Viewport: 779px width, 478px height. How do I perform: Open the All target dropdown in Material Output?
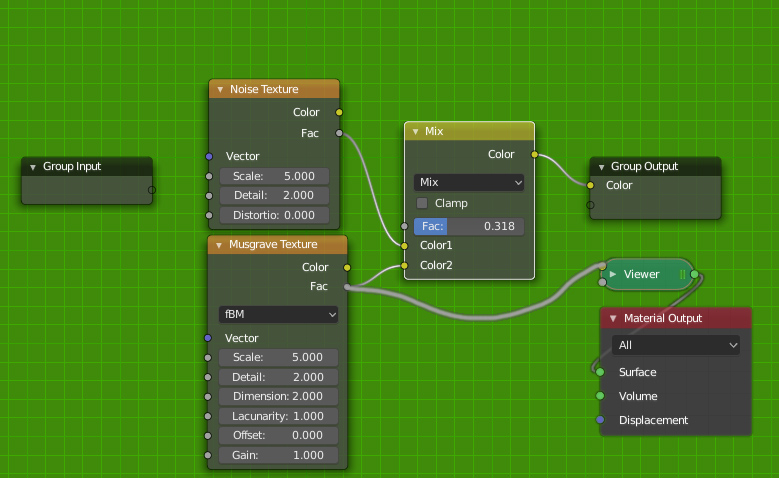pos(676,345)
